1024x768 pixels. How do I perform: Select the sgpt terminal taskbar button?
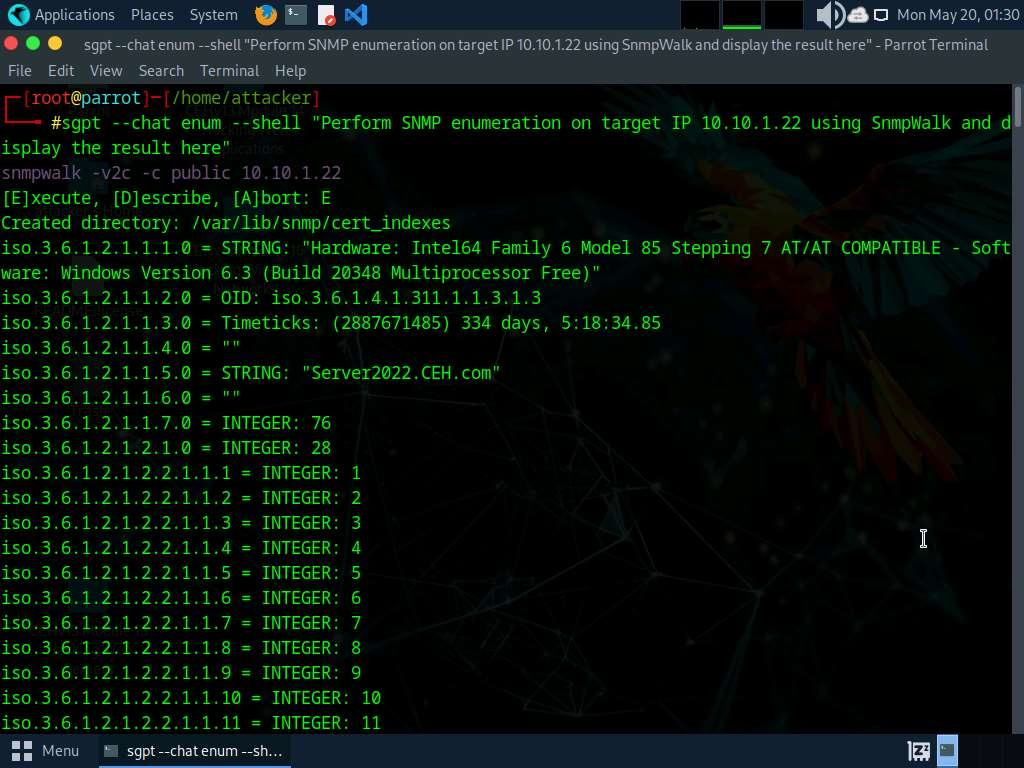(193, 750)
